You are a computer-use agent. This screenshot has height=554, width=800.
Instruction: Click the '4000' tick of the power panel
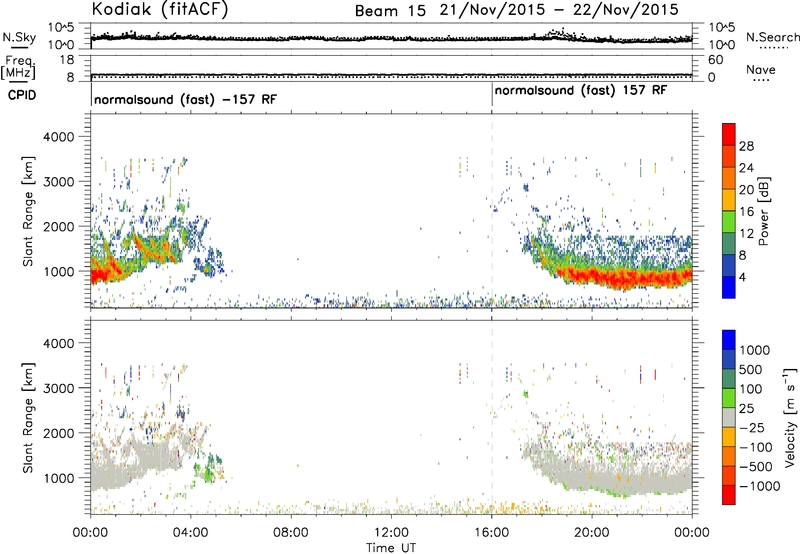[x=59, y=137]
